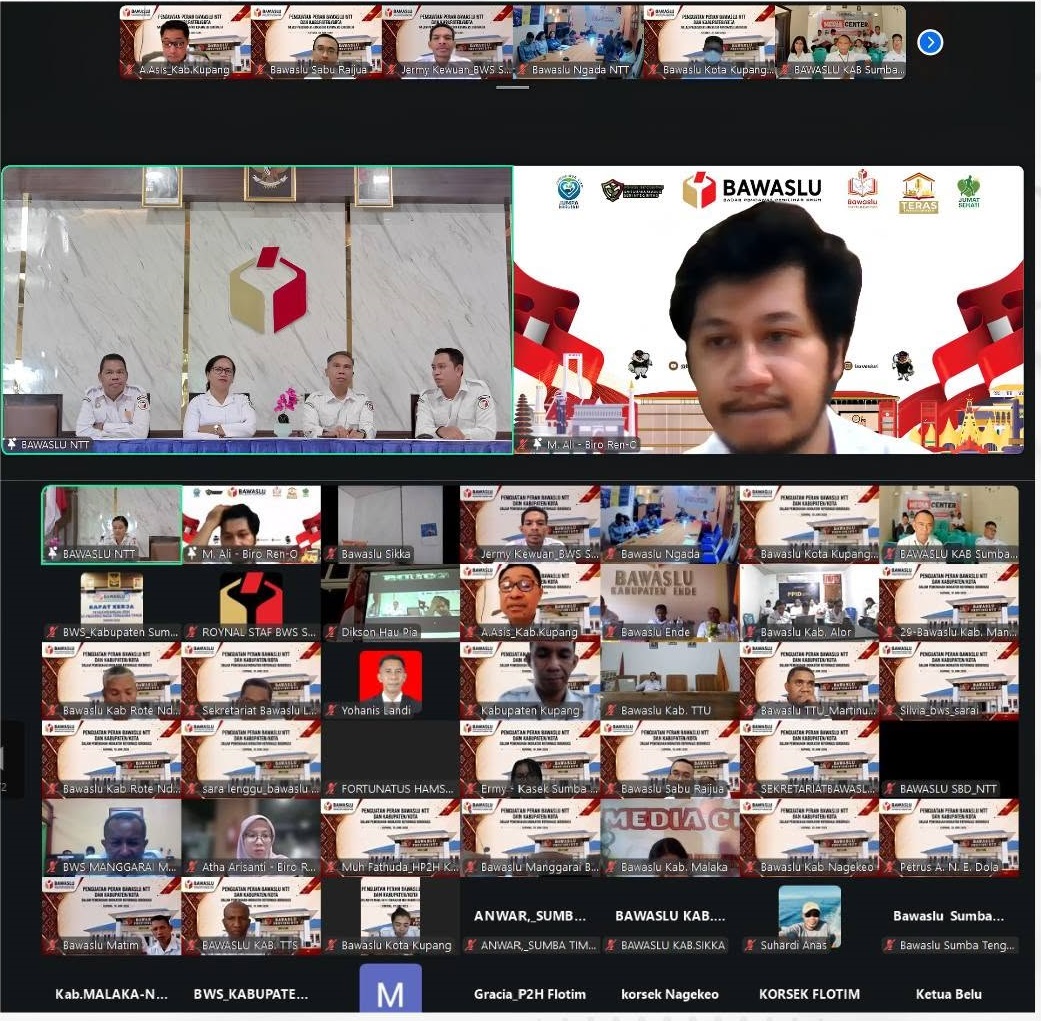Click muted mic icon on Yohanis Landi tile

coord(331,710)
